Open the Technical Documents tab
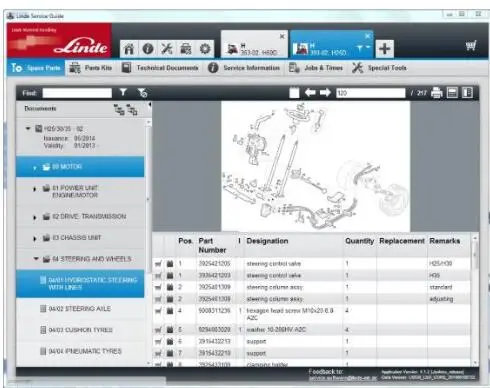490x388 pixels. (x=160, y=68)
